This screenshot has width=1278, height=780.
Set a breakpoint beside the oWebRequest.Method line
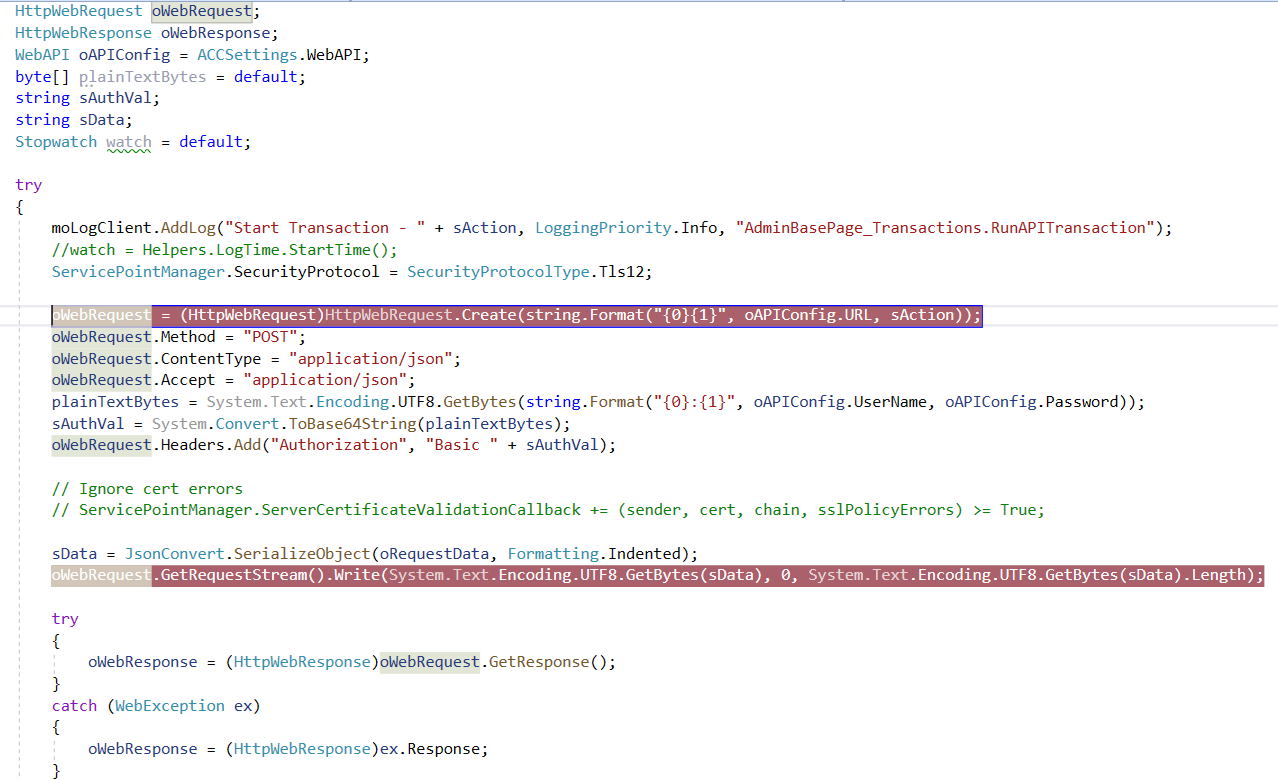tap(8, 336)
